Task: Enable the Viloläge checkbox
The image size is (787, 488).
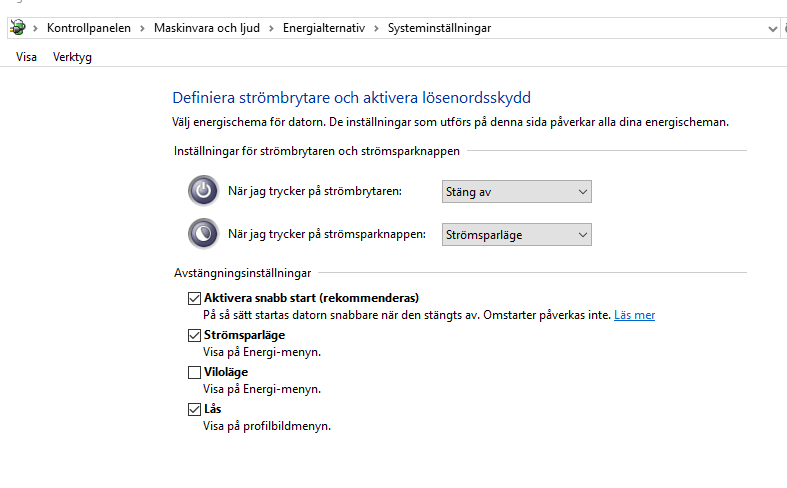Action: (194, 372)
